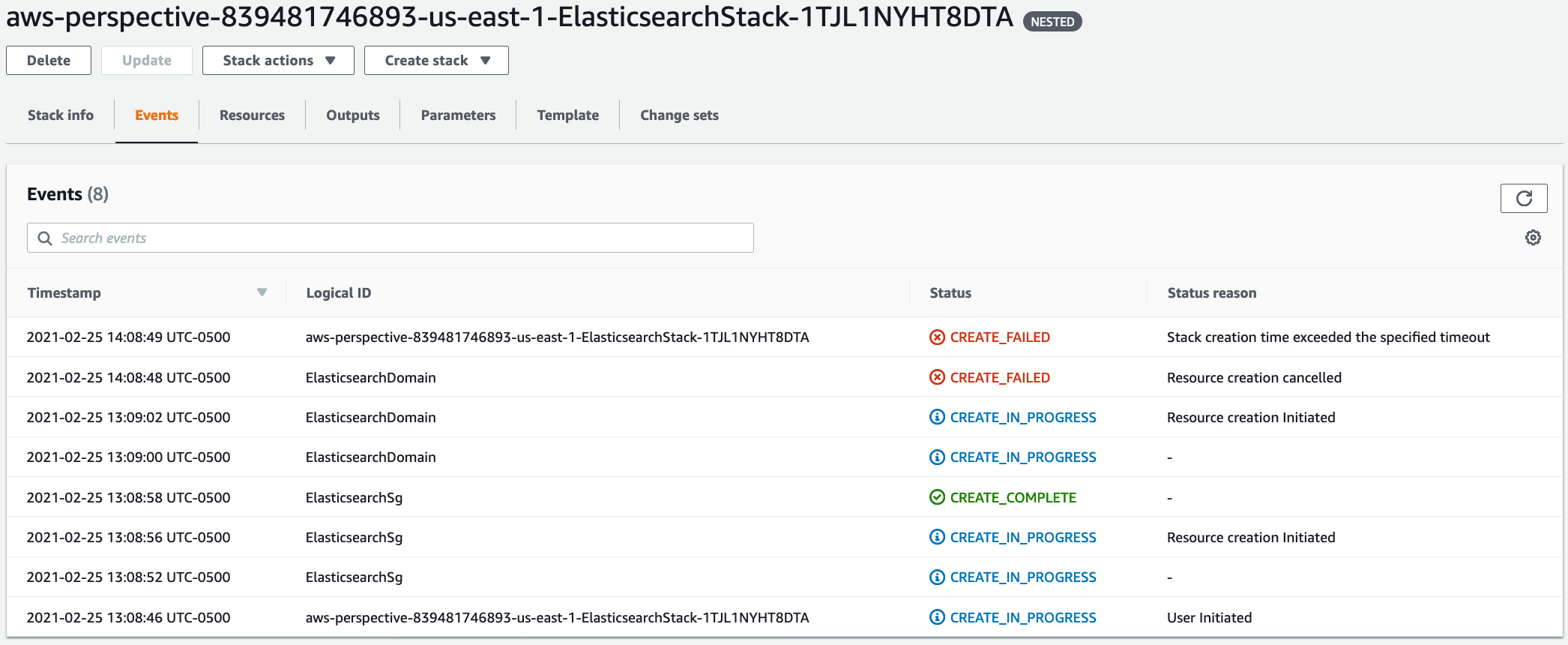The height and width of the screenshot is (645, 1568).
Task: Click inside the Search events field
Action: tap(391, 238)
